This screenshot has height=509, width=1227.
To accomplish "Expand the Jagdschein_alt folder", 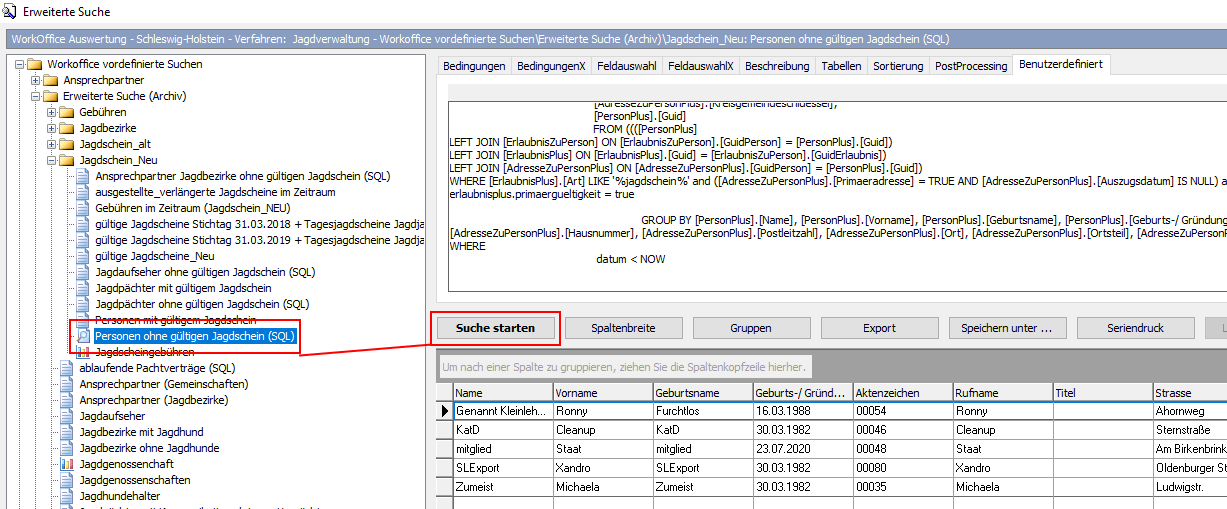I will click(52, 144).
